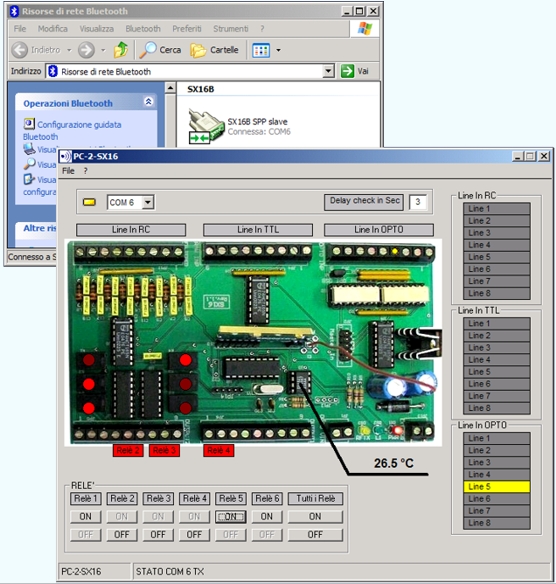The width and height of the screenshot is (556, 584).
Task: Click the Line In RC header button
Action: pyautogui.click(x=131, y=230)
